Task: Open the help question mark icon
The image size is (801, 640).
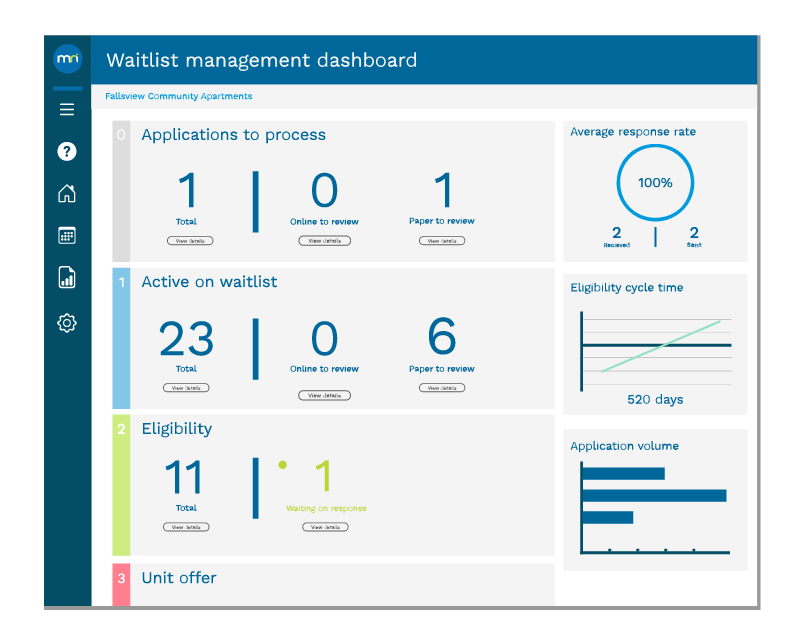Action: point(67,151)
